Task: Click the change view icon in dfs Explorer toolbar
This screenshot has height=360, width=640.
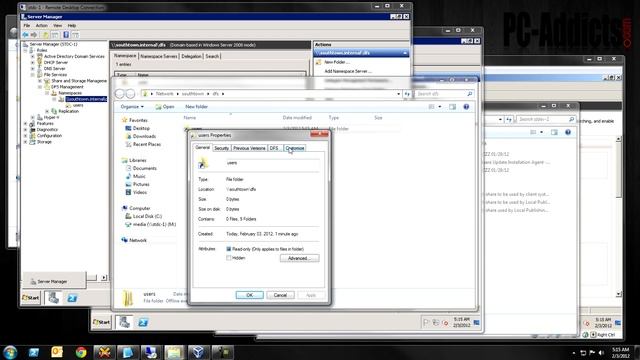Action: 431,107
